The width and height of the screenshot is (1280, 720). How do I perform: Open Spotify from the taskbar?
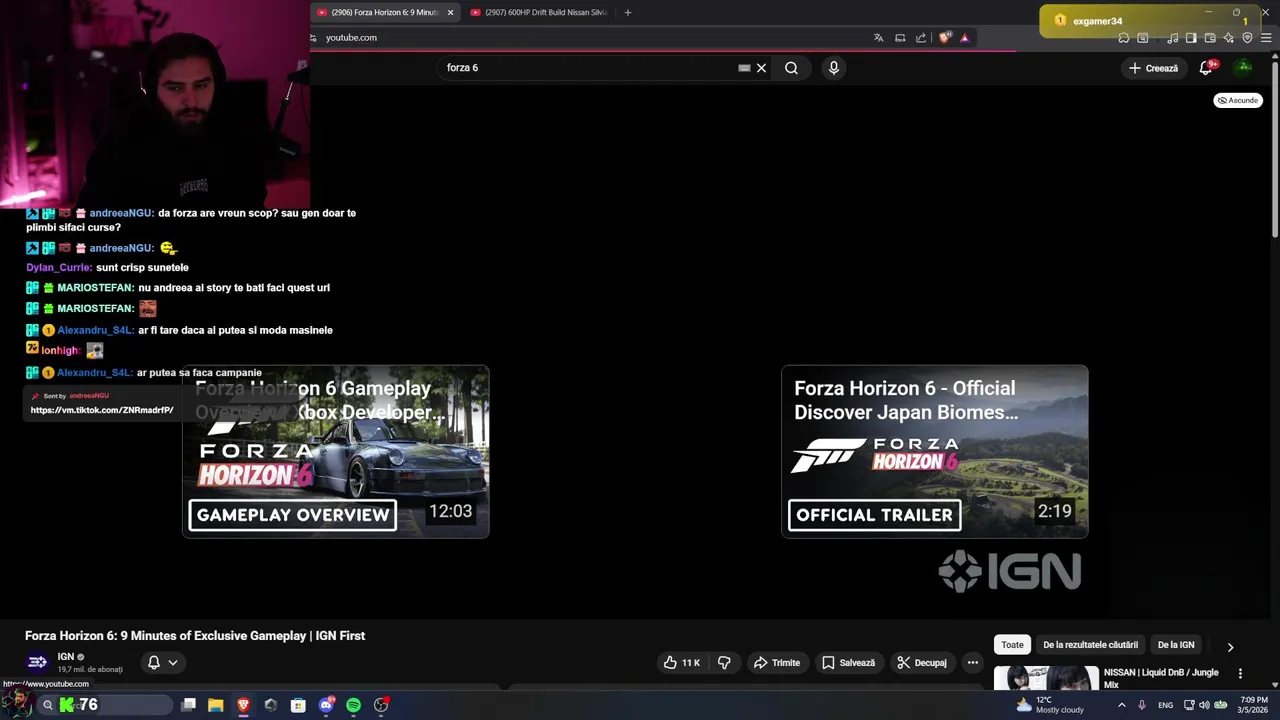pos(353,705)
